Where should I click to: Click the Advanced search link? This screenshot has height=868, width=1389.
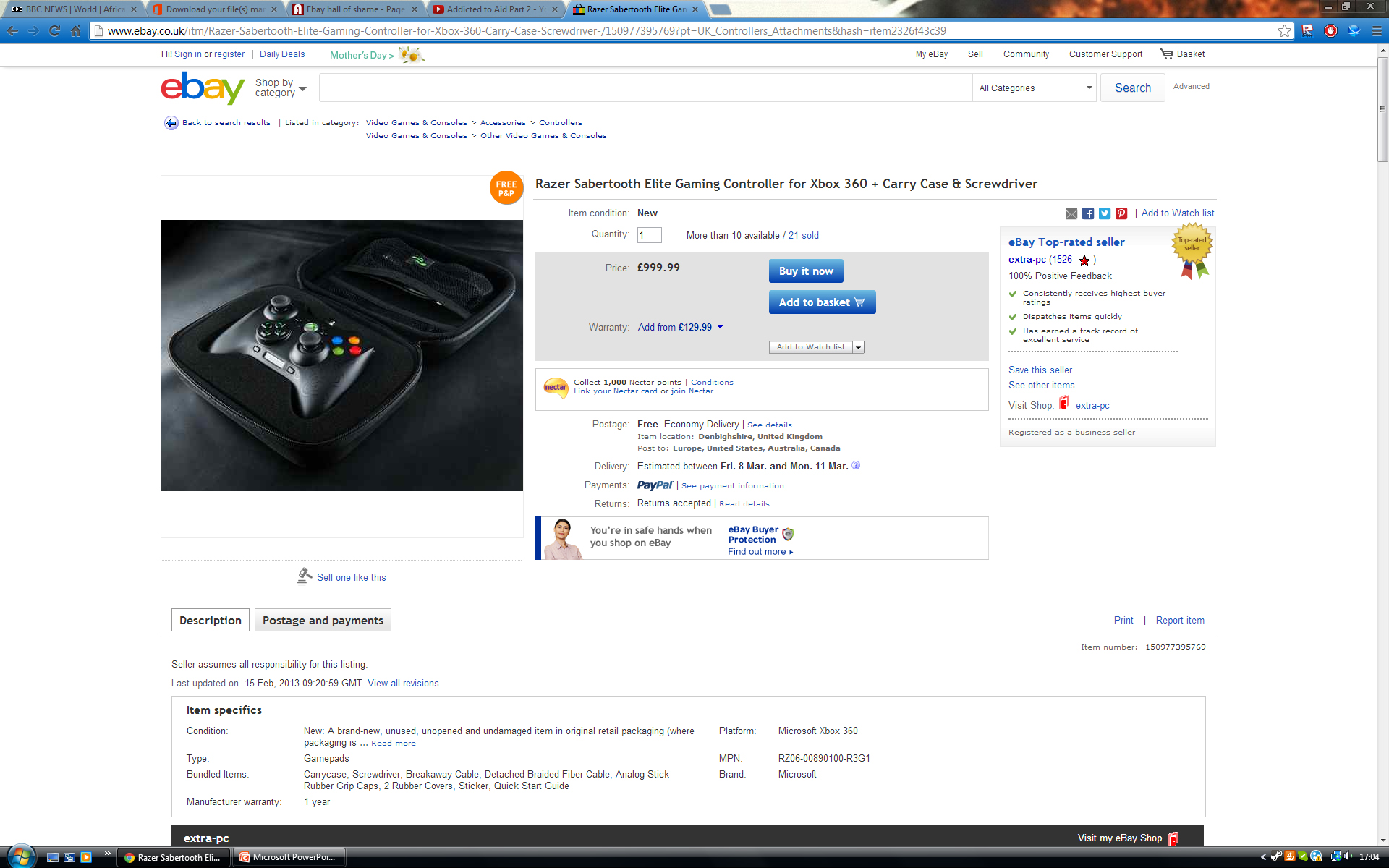(x=1191, y=86)
